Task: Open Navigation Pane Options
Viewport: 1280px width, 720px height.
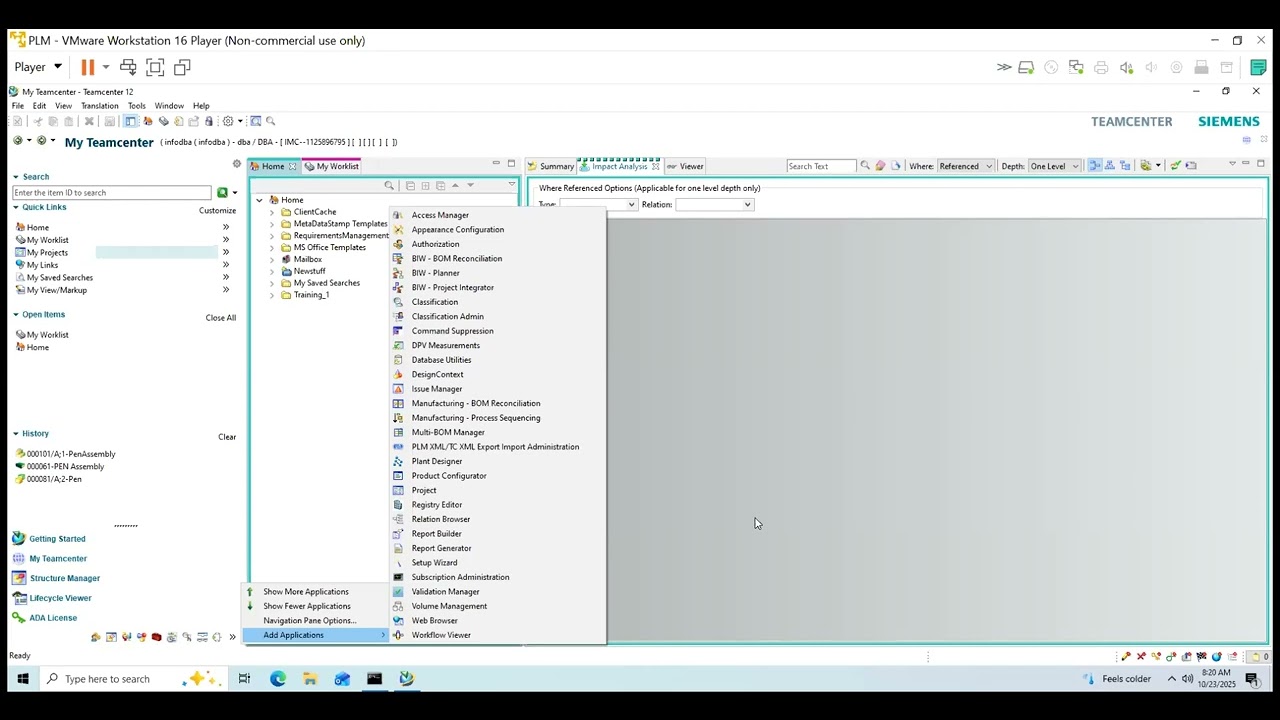Action: tap(310, 620)
